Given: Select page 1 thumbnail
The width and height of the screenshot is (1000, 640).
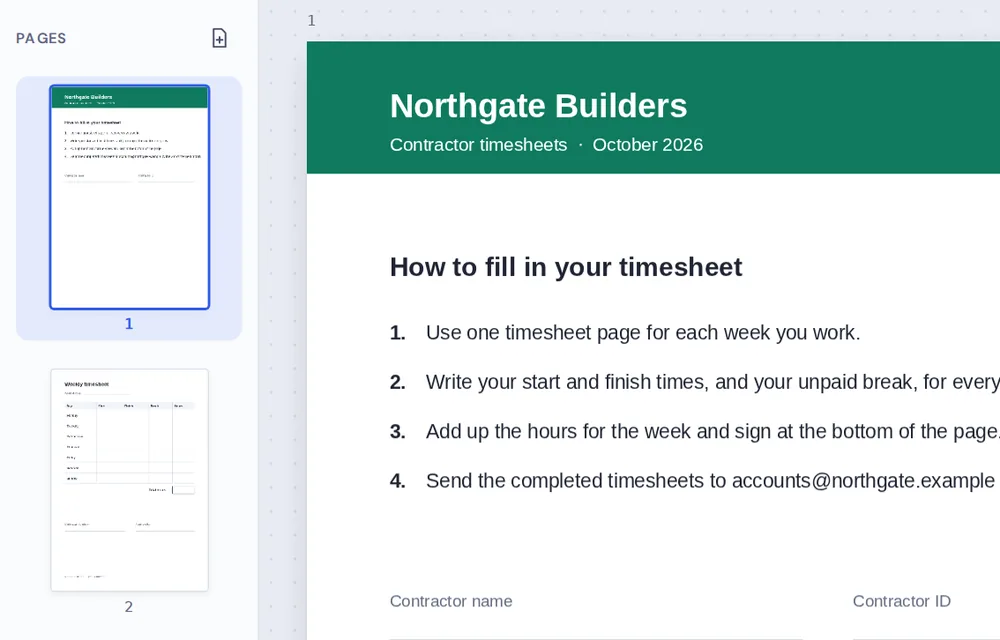Looking at the screenshot, I should tap(129, 197).
